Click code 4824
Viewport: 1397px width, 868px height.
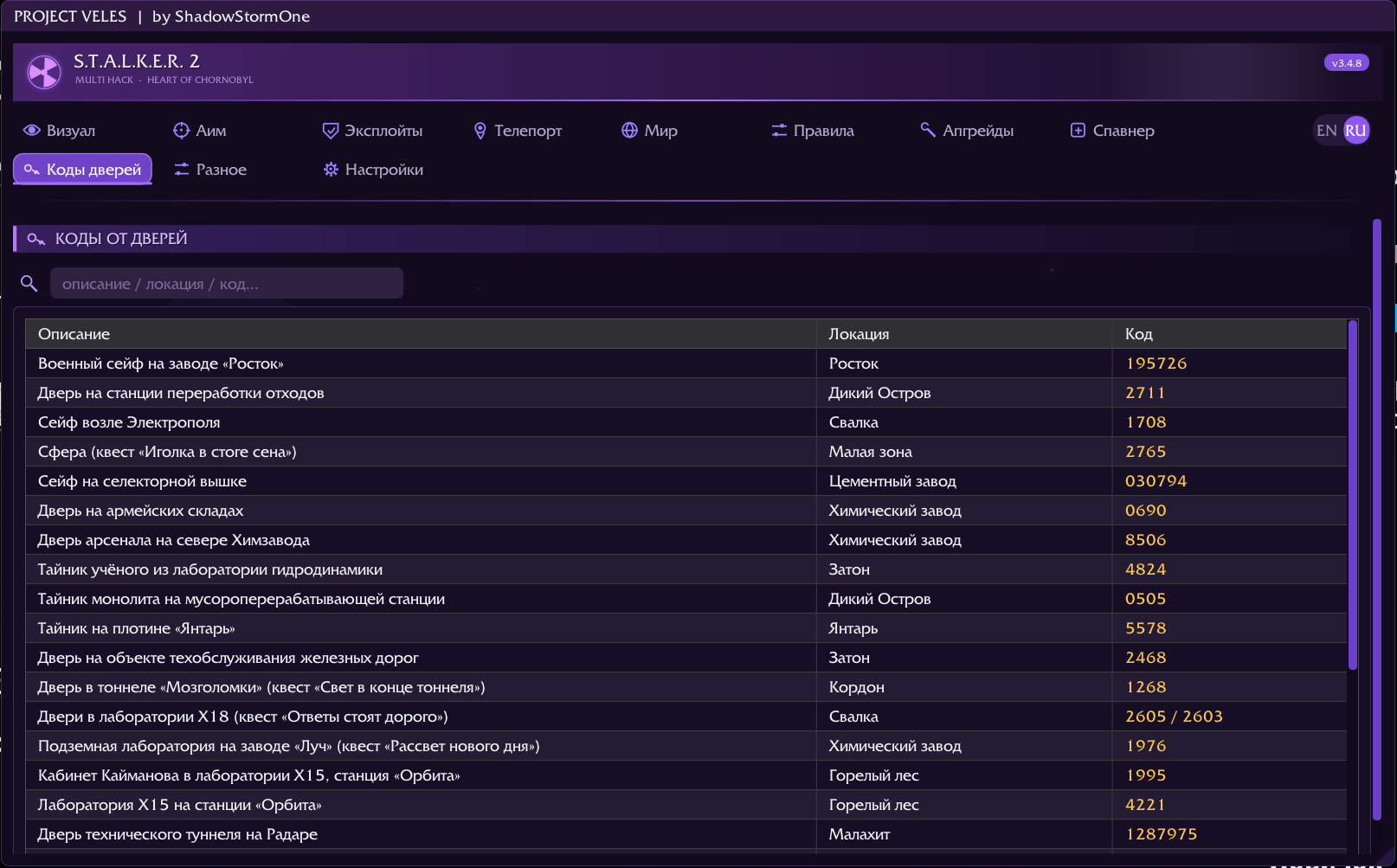click(1145, 569)
